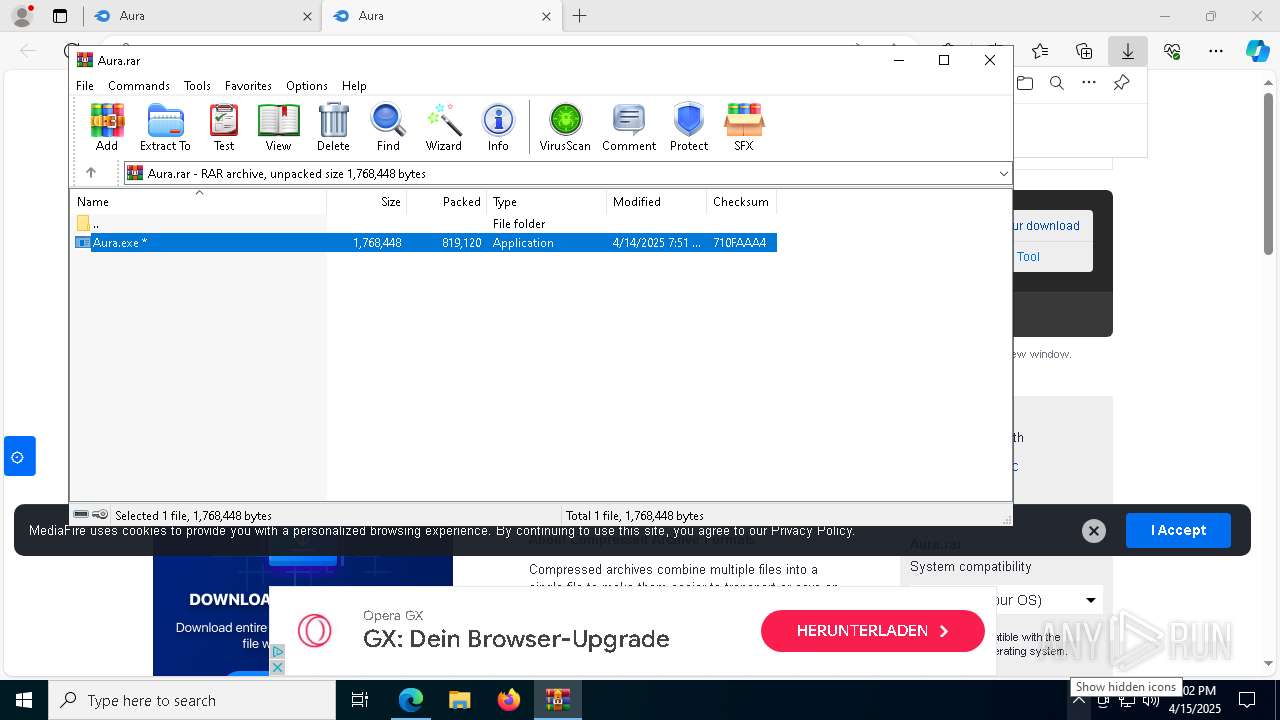
Task: Open the Help menu
Action: pos(354,86)
